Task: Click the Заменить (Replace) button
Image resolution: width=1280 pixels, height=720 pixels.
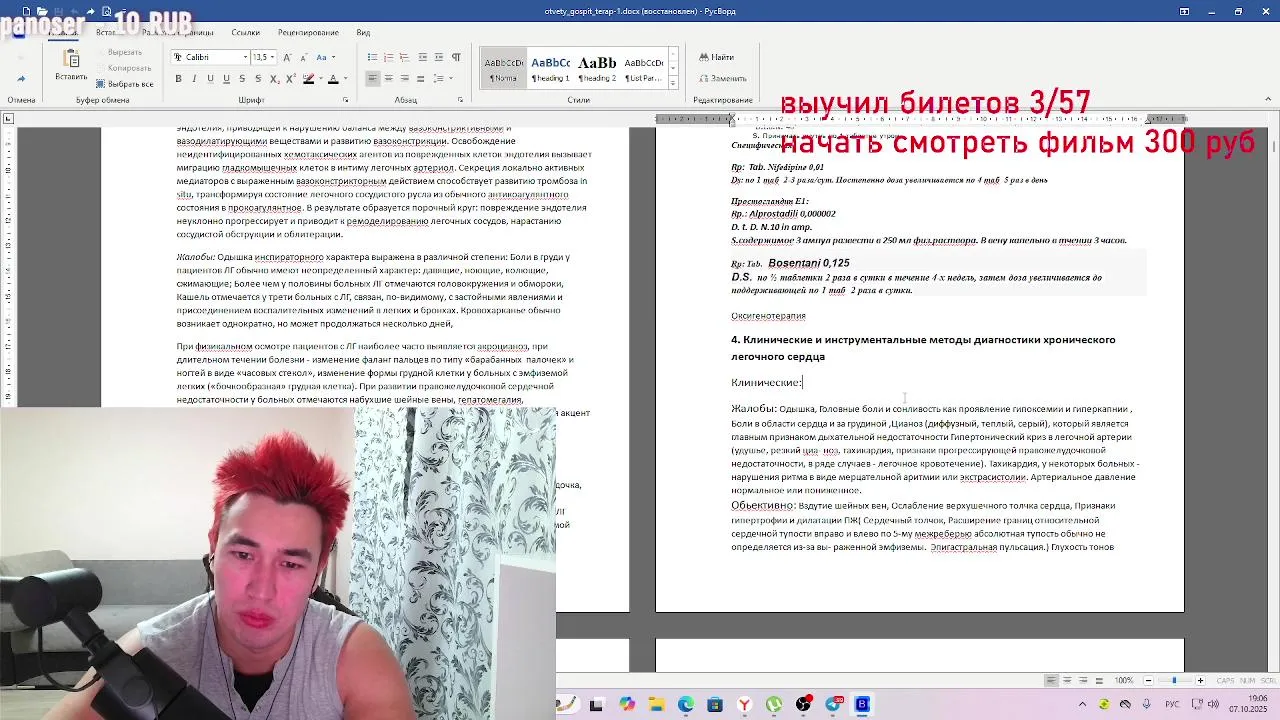Action: coord(721,78)
